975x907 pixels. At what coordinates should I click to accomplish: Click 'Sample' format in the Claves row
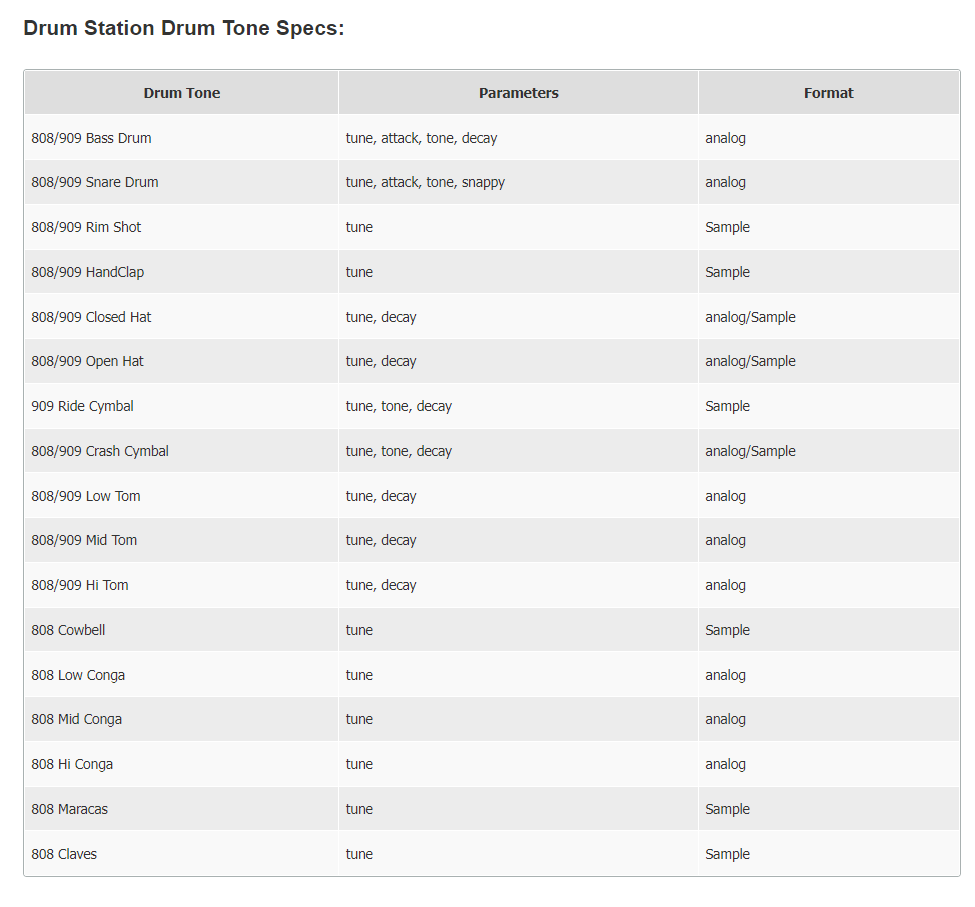(x=829, y=854)
